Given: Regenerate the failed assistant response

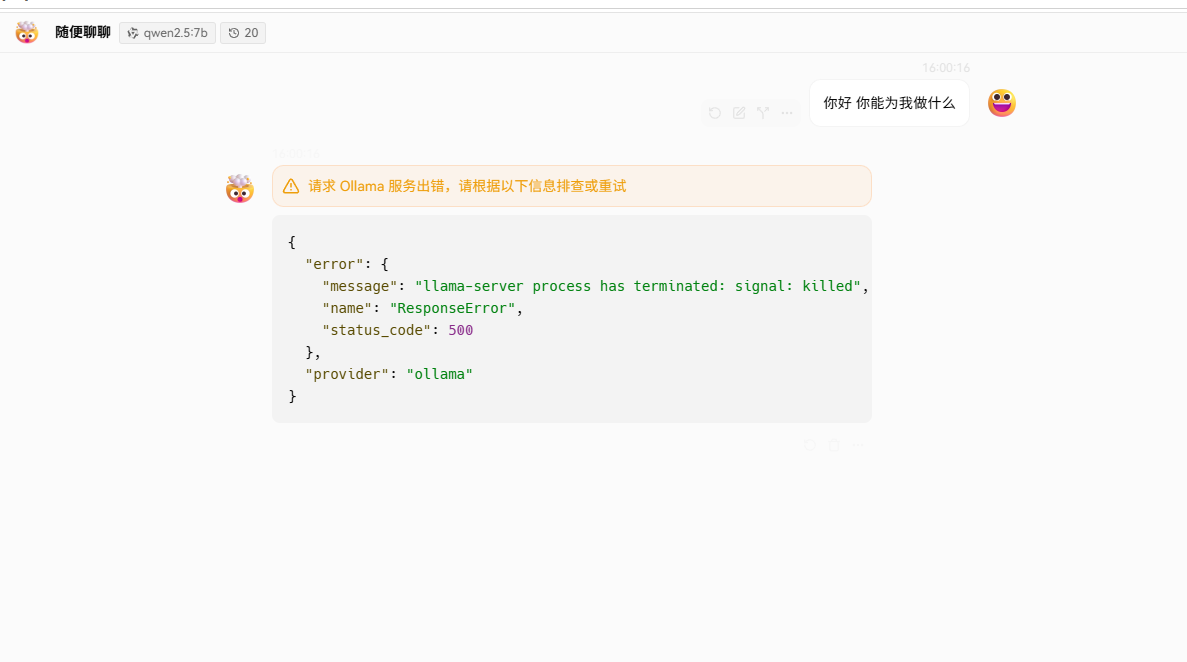Looking at the screenshot, I should pos(810,445).
